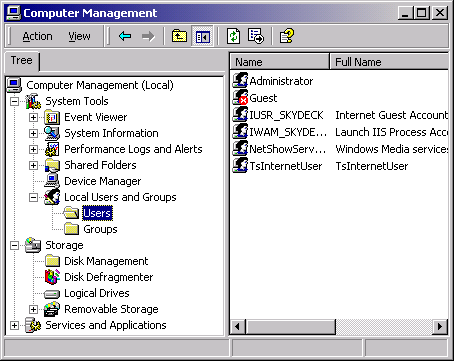Click horizontal scrollbar right arrow
Screen dimensions: 454x361
(440, 326)
